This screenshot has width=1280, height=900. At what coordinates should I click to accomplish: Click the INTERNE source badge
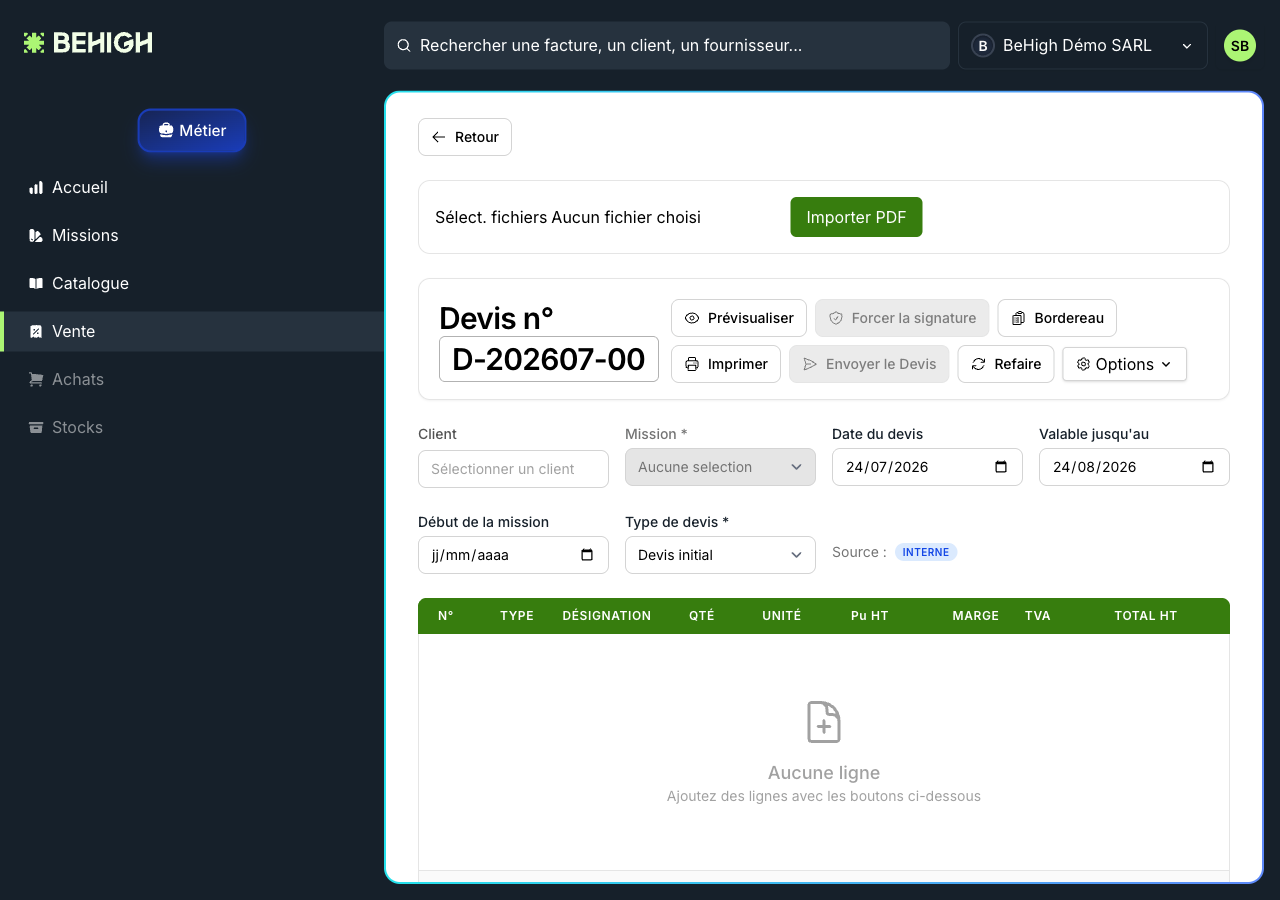click(x=926, y=552)
